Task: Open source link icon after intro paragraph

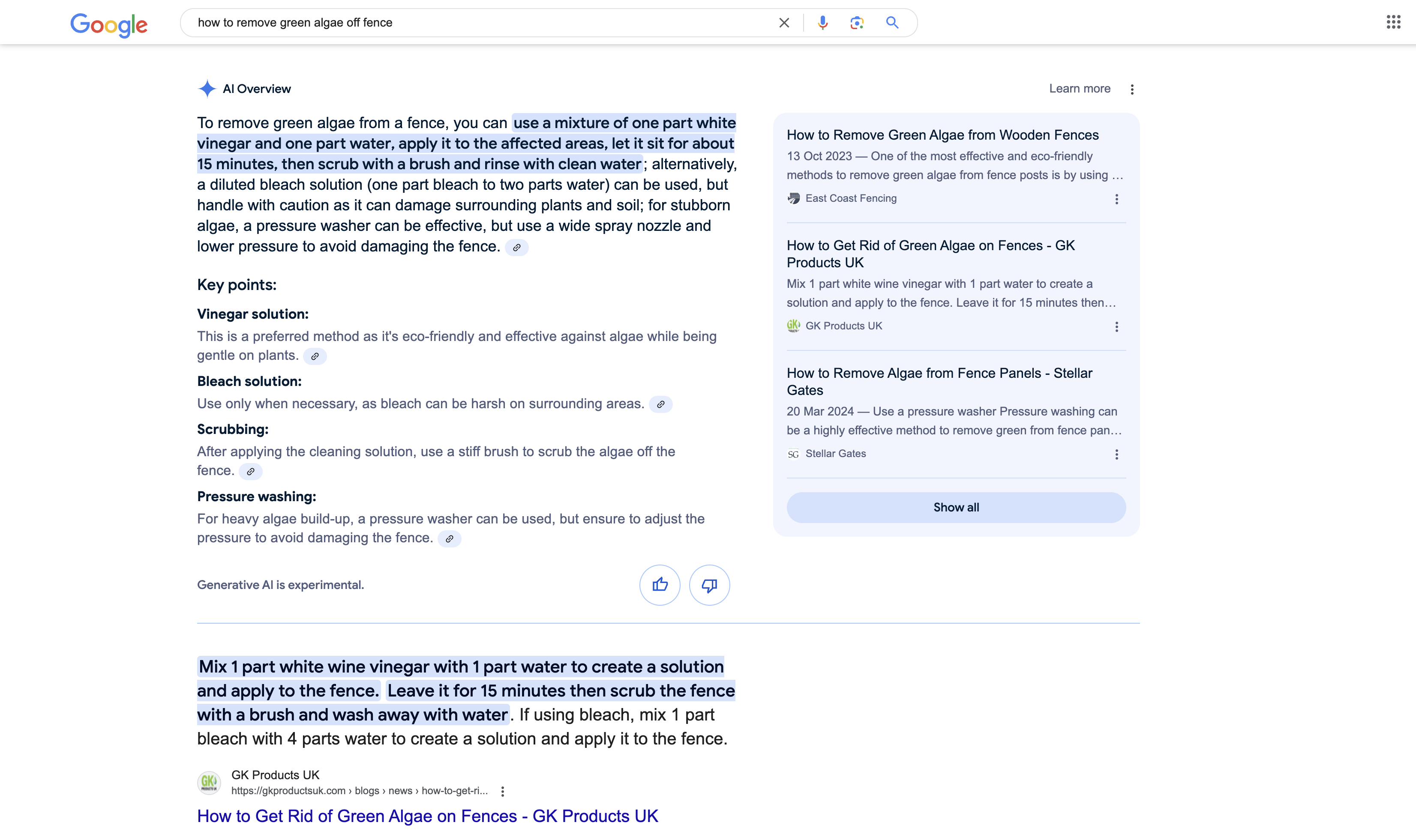Action: click(516, 247)
